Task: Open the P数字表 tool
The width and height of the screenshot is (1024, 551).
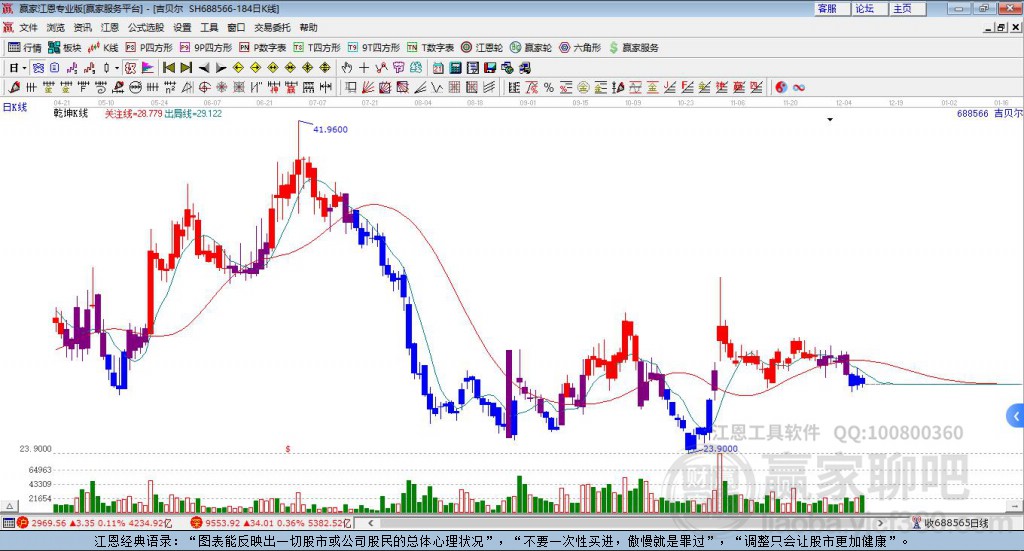Action: click(263, 48)
